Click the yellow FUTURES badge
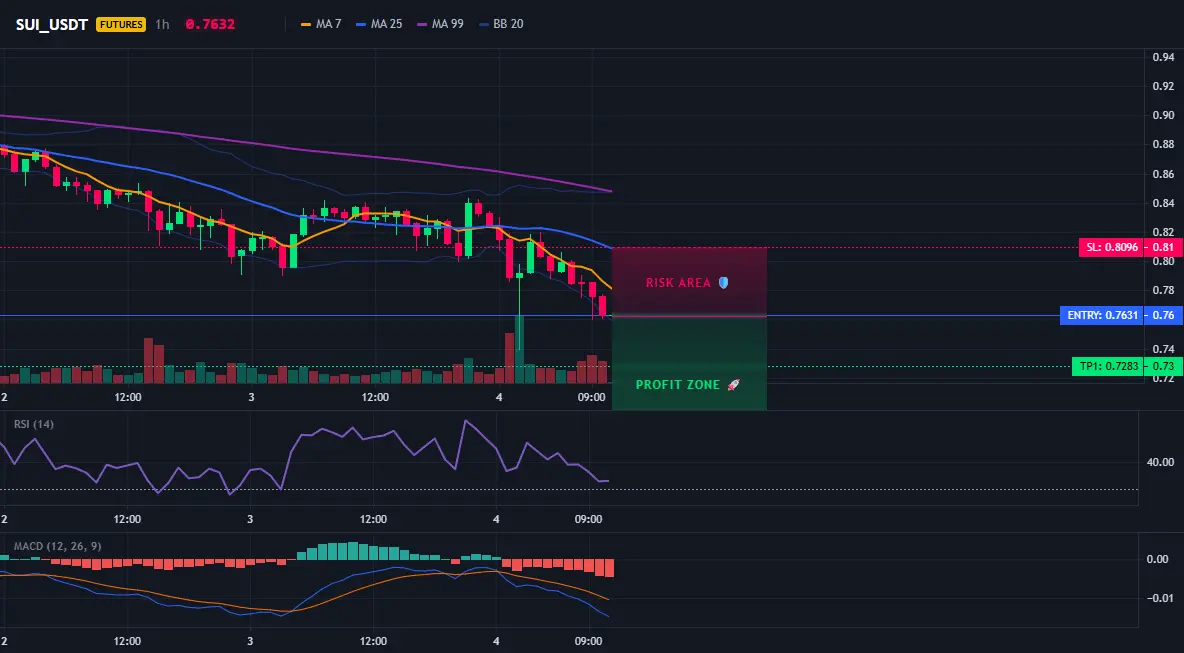1184x653 pixels. tap(121, 24)
